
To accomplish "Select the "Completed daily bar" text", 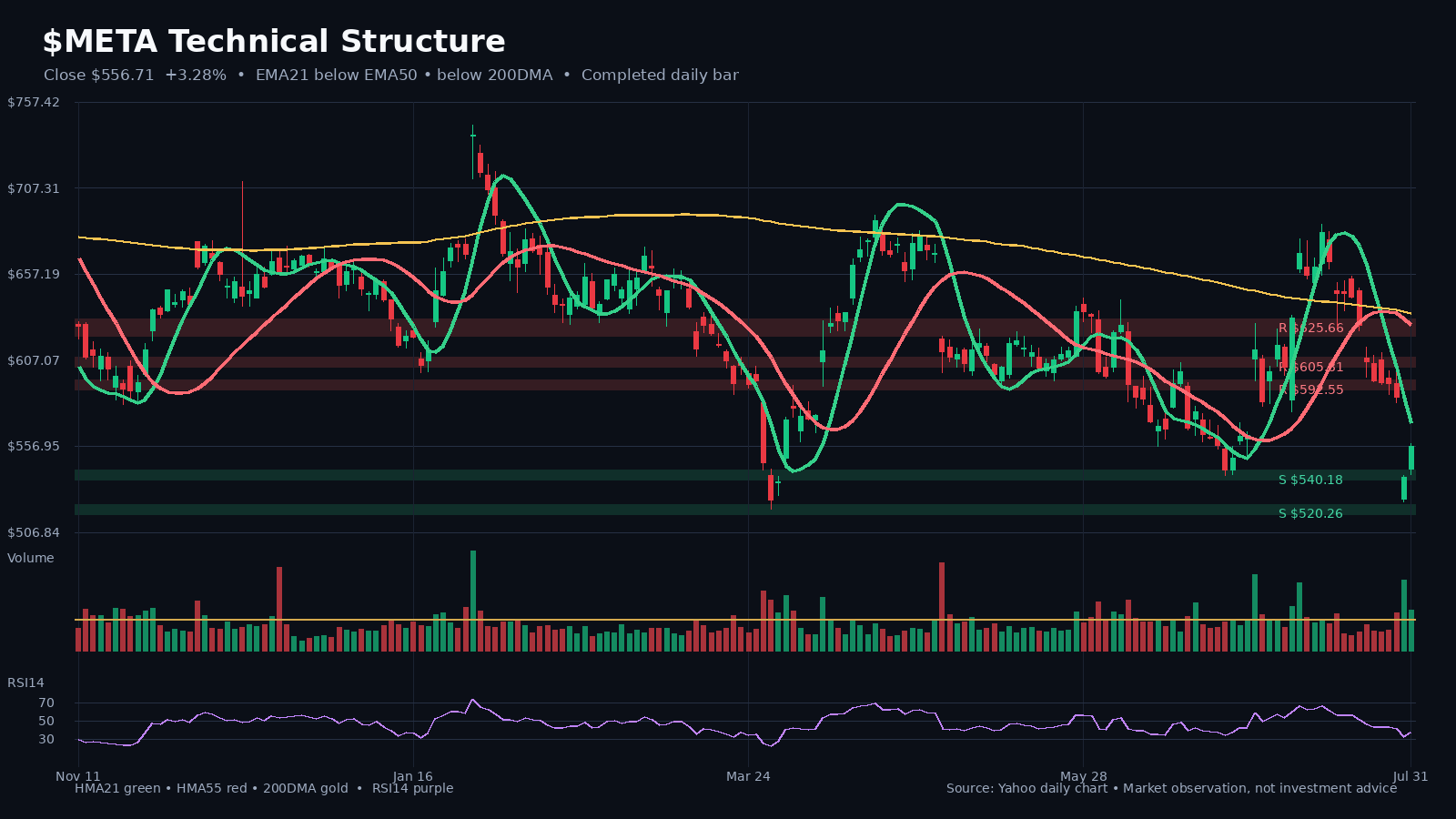I will [x=660, y=76].
